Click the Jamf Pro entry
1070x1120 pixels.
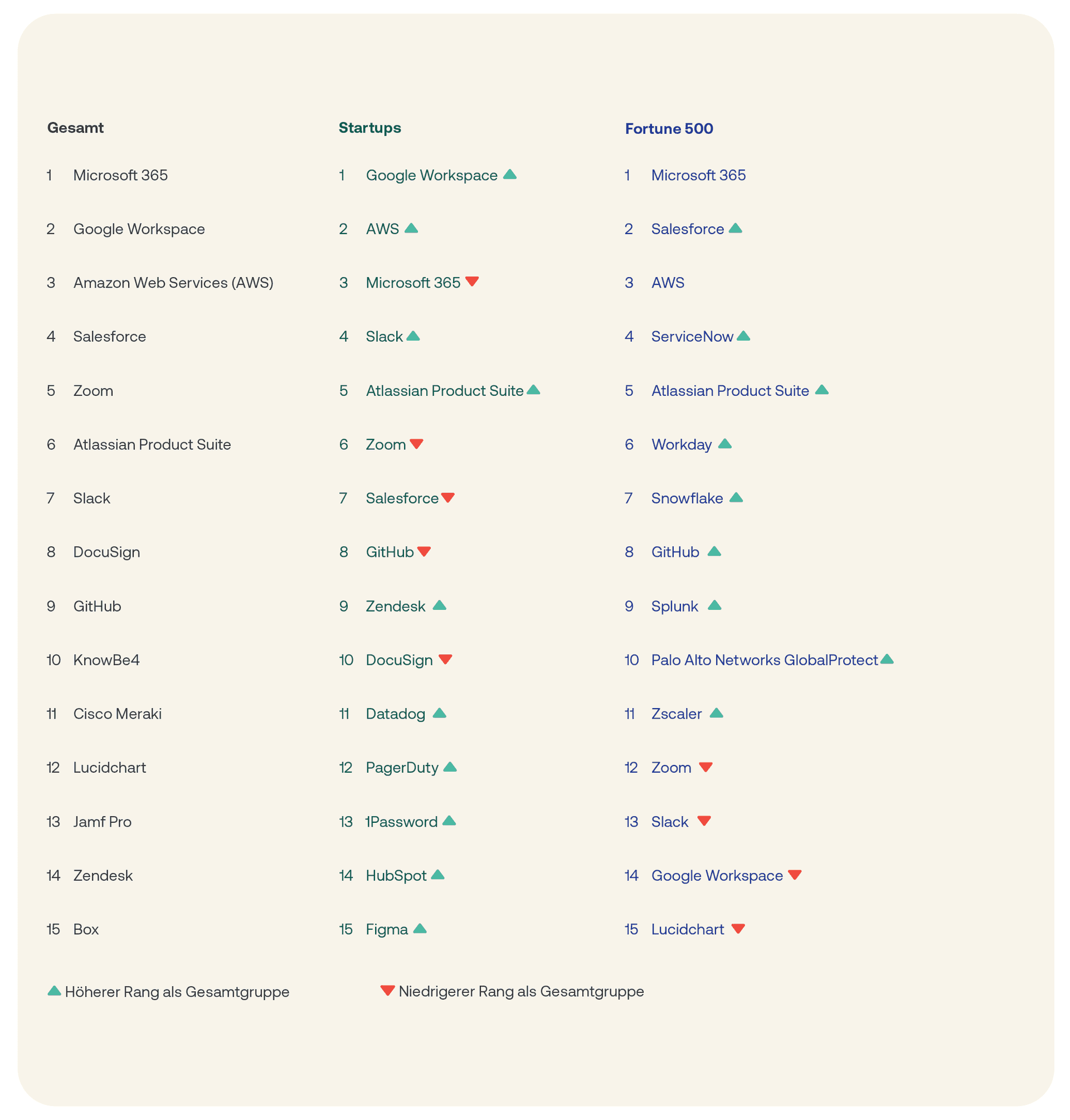tap(102, 822)
